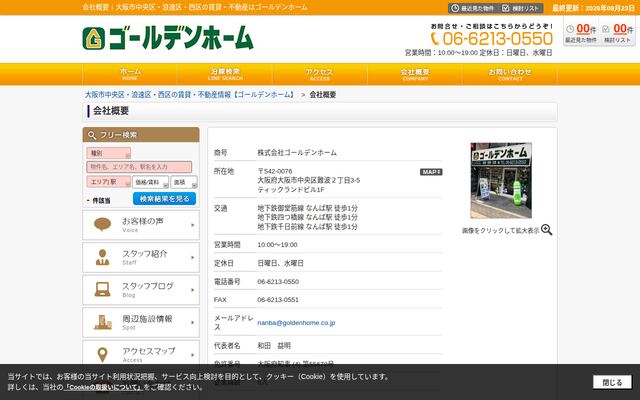Click the 00件 recently viewed counter

tap(586, 29)
